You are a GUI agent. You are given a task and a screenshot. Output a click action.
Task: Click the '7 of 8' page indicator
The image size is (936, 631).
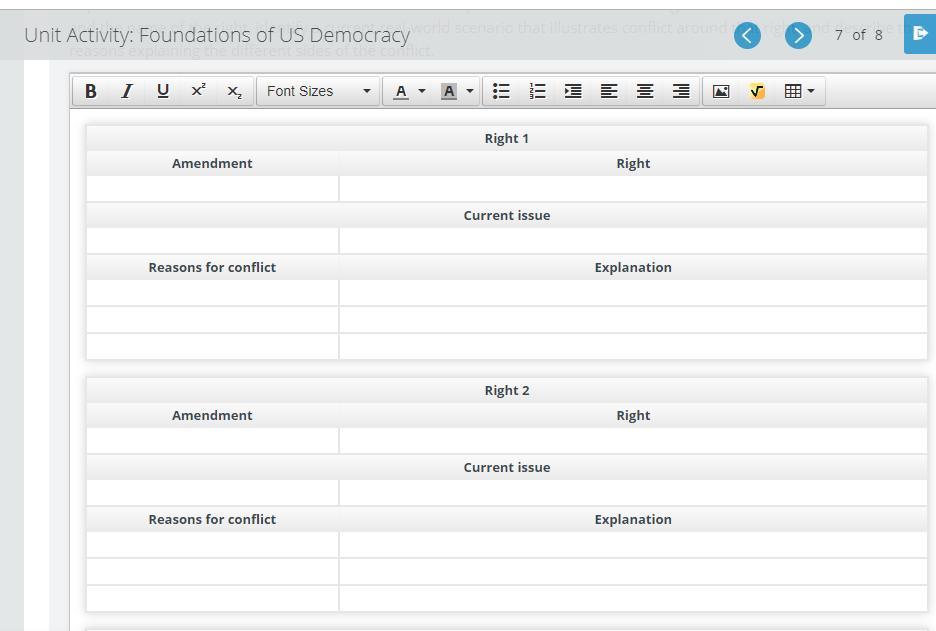click(x=858, y=35)
